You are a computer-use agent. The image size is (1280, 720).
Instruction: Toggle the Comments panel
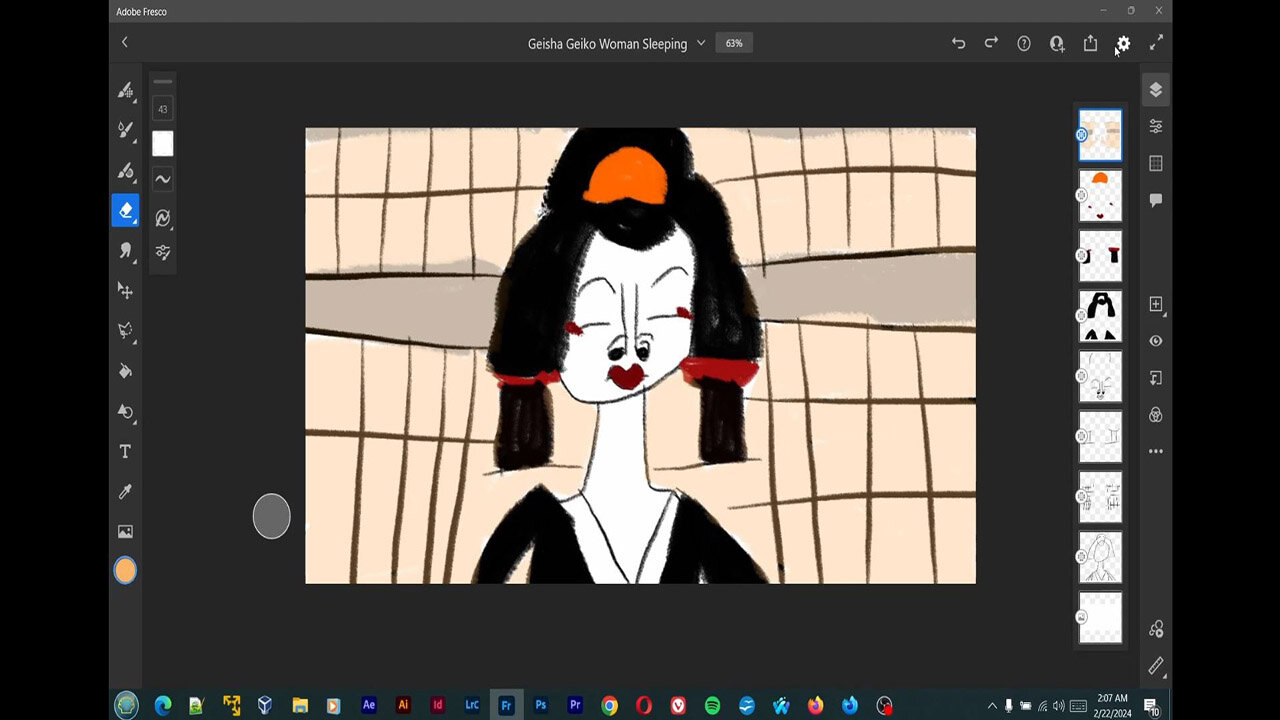tap(1156, 200)
